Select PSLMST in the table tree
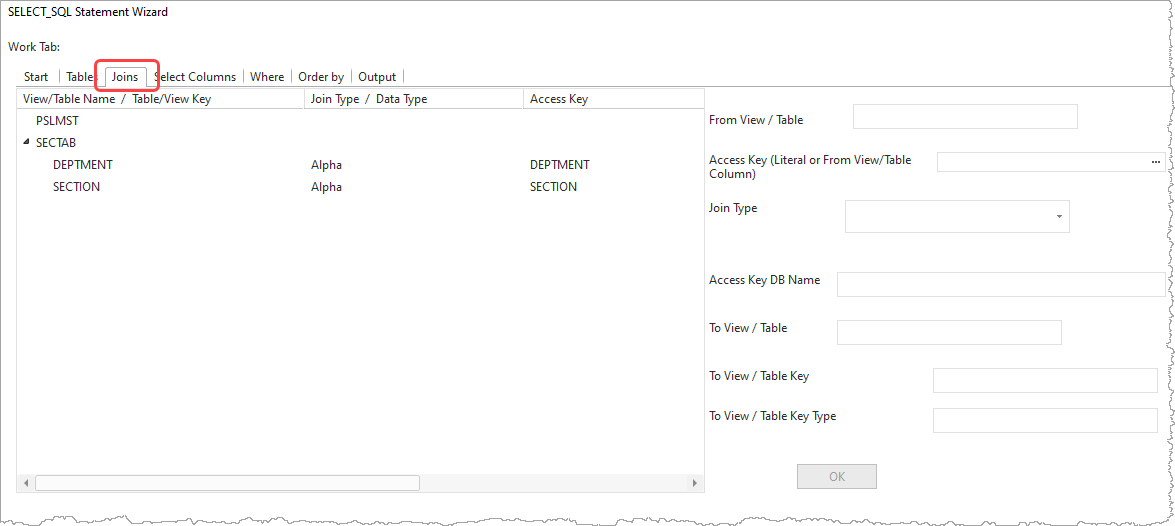The height and width of the screenshot is (526, 1175). click(57, 120)
